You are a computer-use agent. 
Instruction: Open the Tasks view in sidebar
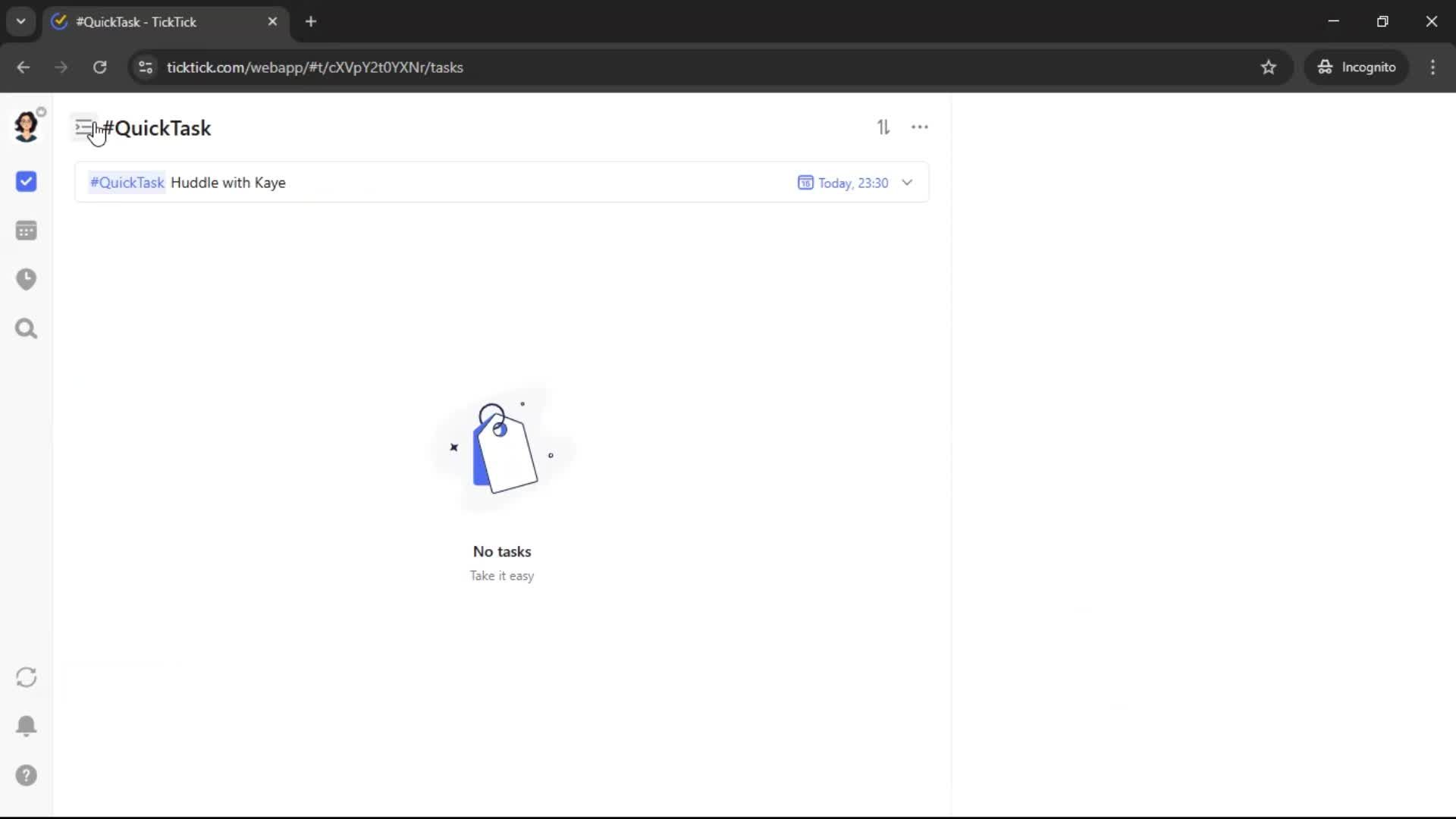click(x=26, y=182)
